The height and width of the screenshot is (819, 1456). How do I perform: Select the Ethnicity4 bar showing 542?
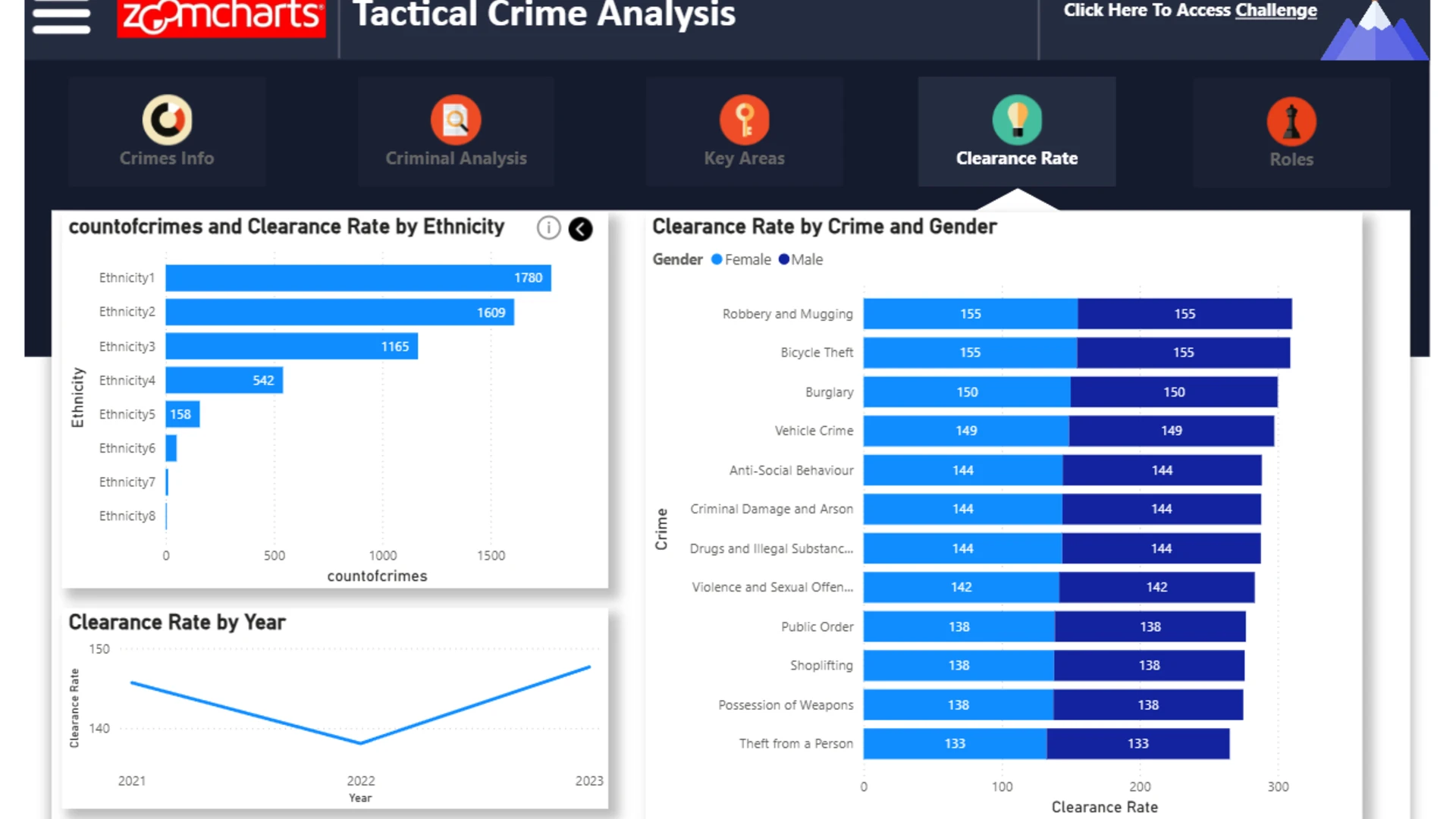click(224, 380)
